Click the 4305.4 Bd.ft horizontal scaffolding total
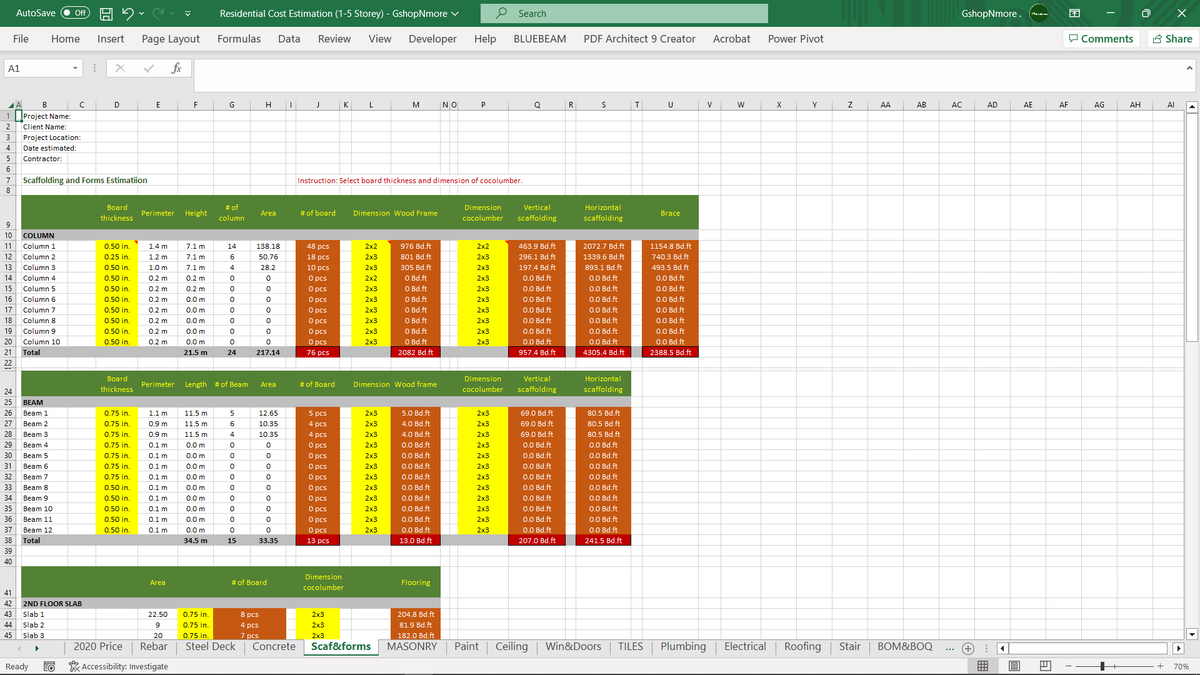1200x675 pixels. tap(603, 352)
